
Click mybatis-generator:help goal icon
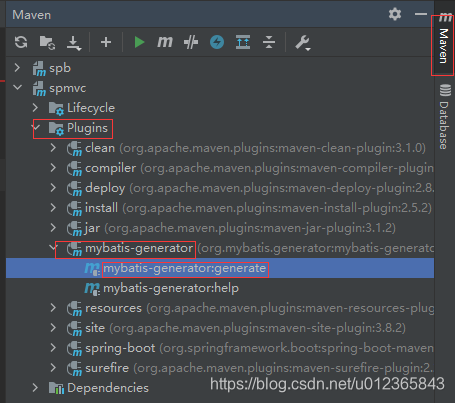click(92, 289)
